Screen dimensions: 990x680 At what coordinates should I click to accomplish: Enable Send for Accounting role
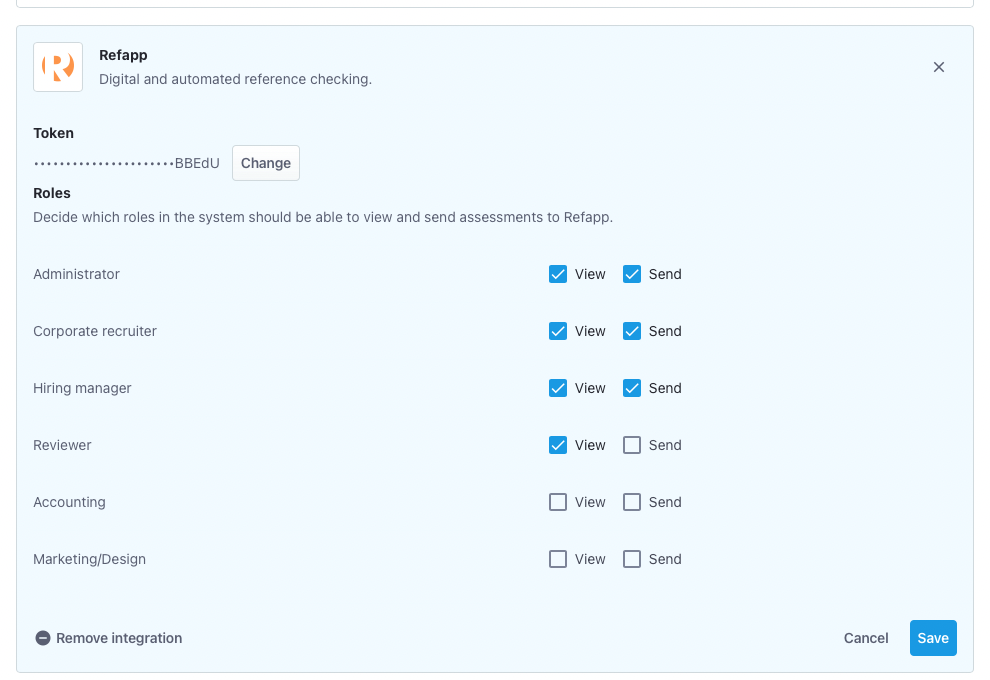632,502
